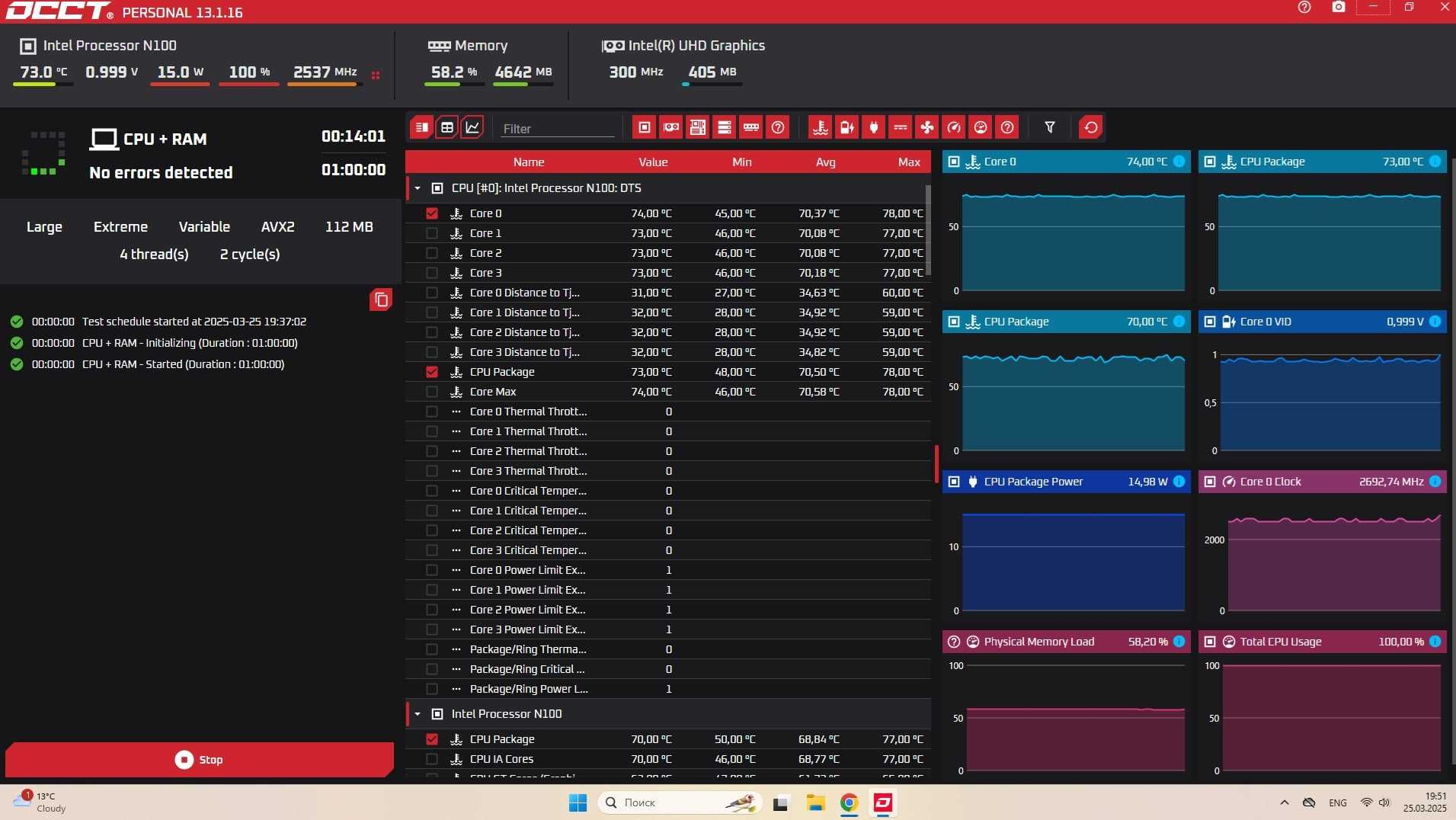Toggle clock speedometer sensors filter

954,127
